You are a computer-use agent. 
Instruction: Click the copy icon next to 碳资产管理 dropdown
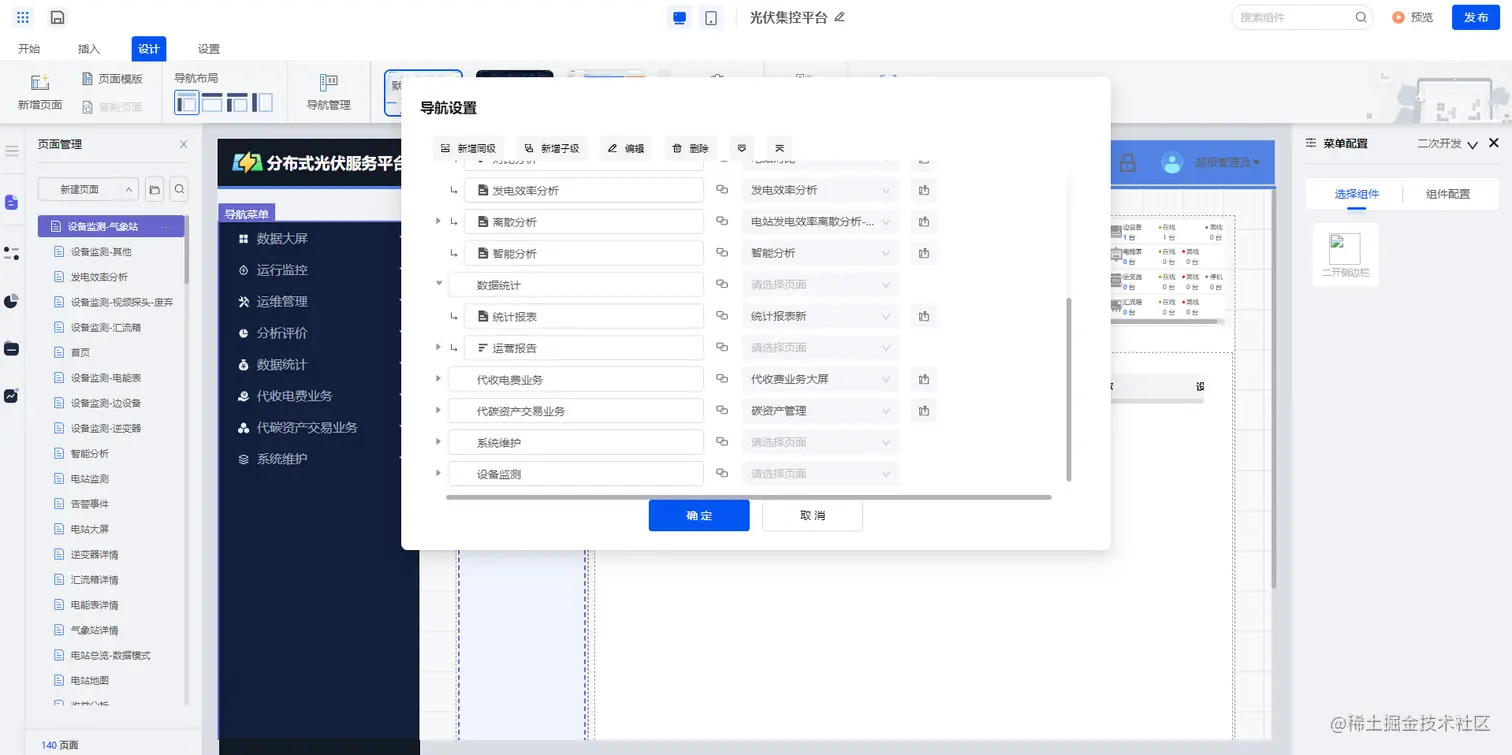tap(923, 410)
